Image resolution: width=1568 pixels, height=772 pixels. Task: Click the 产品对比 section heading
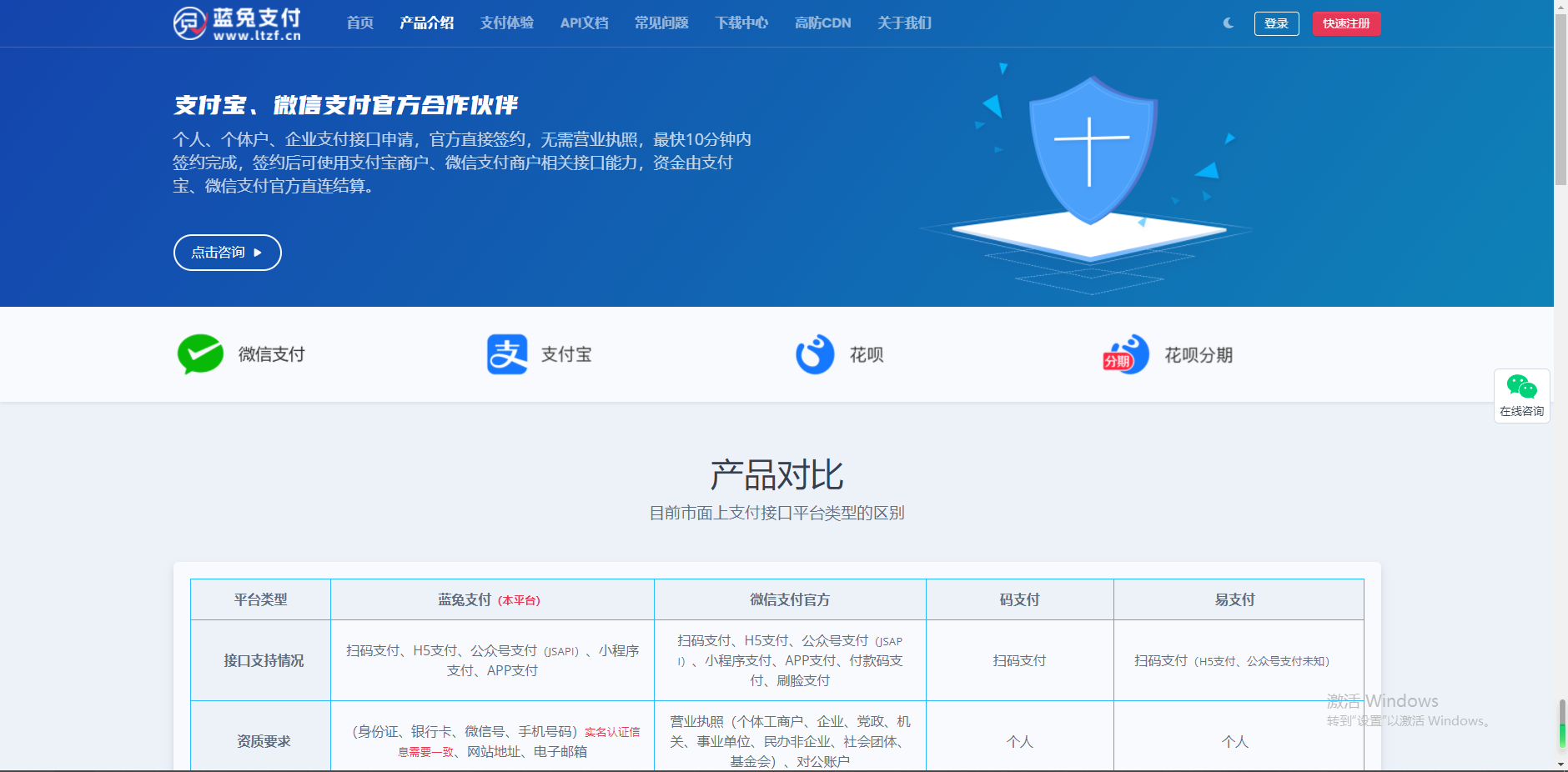(x=777, y=475)
